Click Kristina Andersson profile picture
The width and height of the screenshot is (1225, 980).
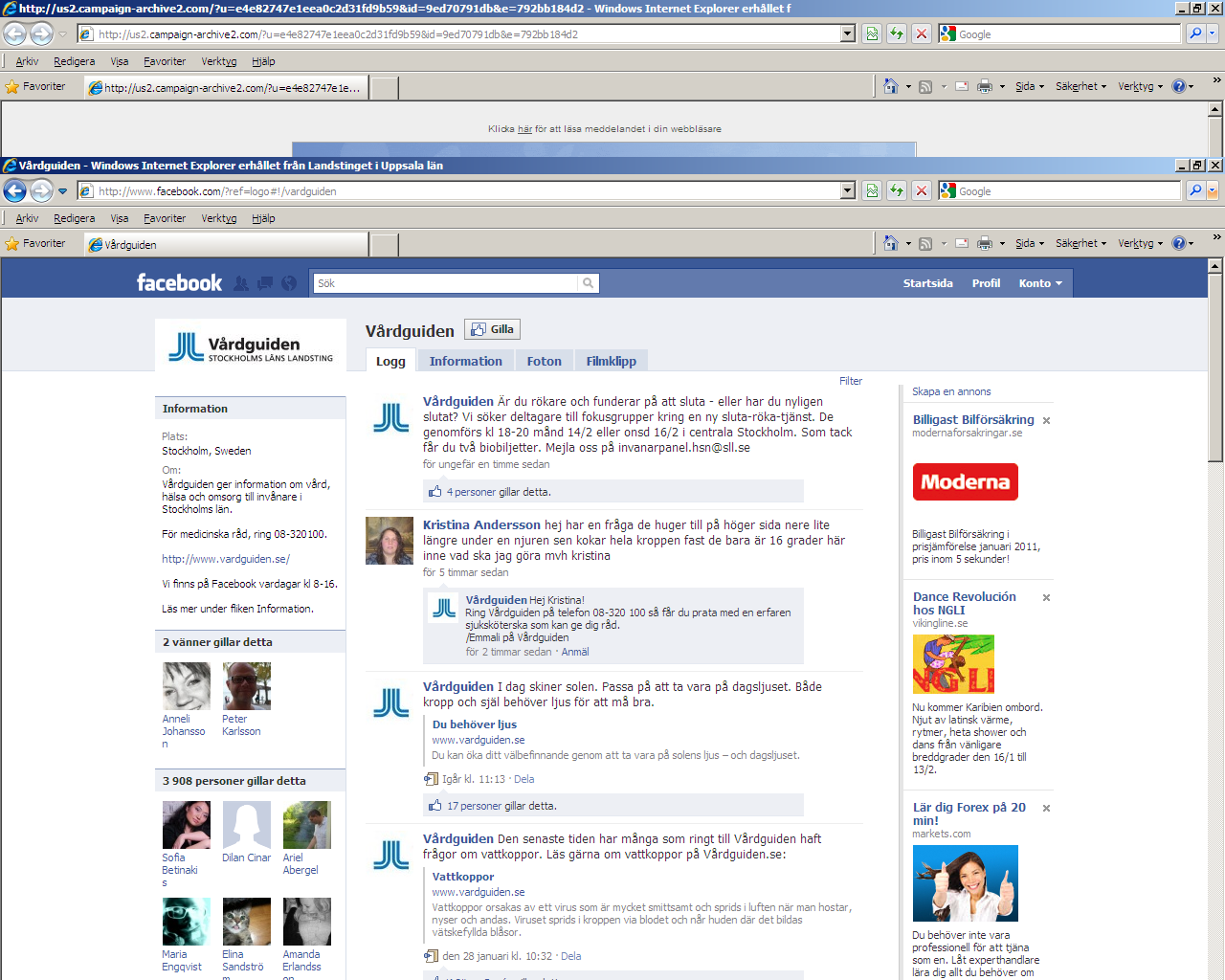(390, 541)
